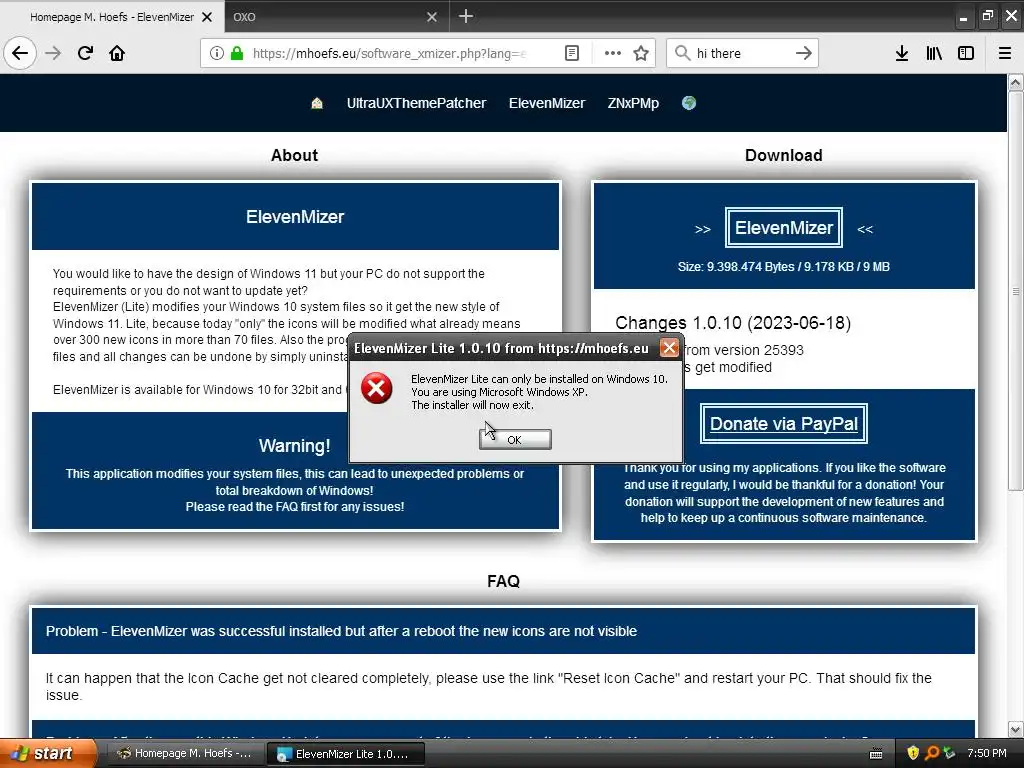The height and width of the screenshot is (768, 1024).
Task: Open page actions three-dots menu
Action: click(x=613, y=53)
